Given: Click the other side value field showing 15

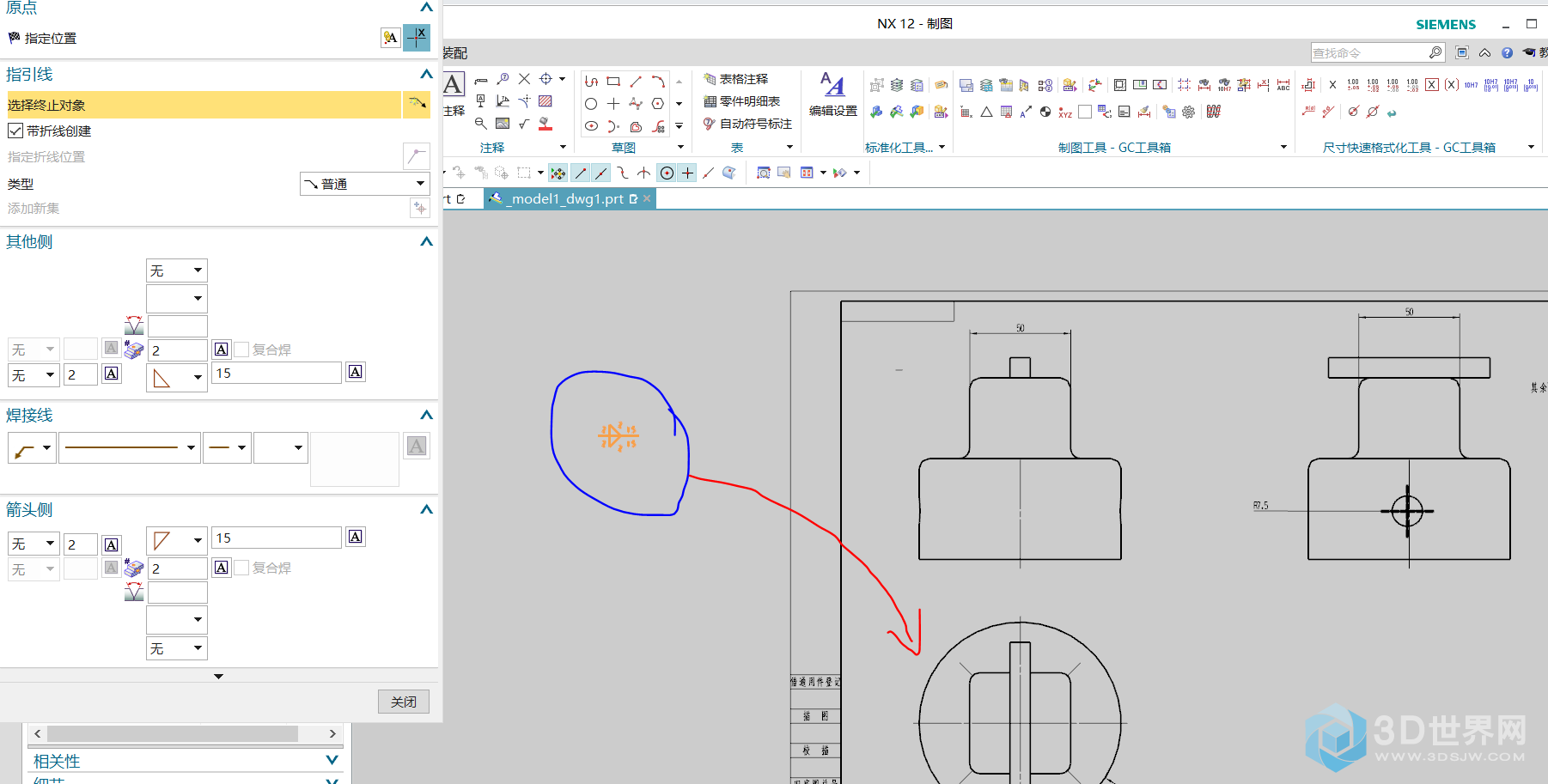Looking at the screenshot, I should pyautogui.click(x=276, y=373).
